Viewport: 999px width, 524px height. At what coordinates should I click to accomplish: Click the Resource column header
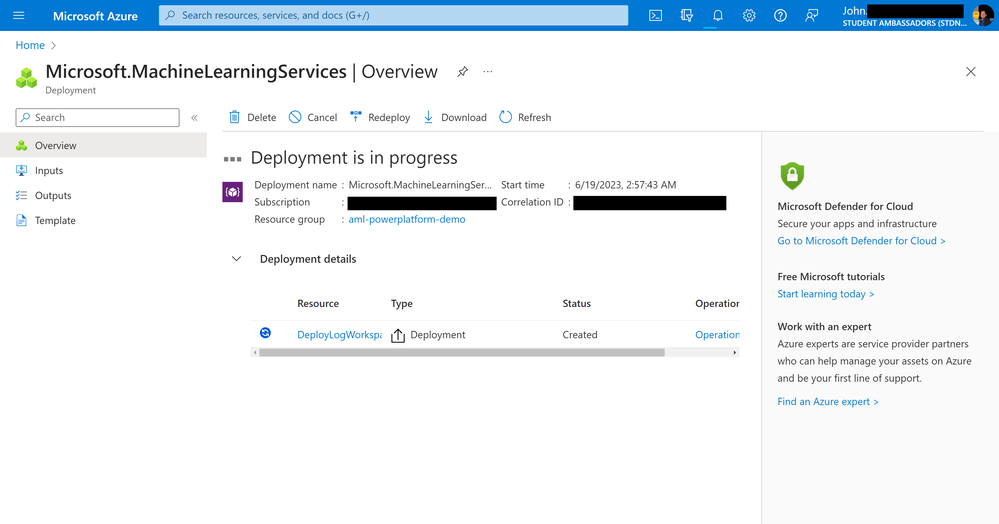tap(318, 303)
